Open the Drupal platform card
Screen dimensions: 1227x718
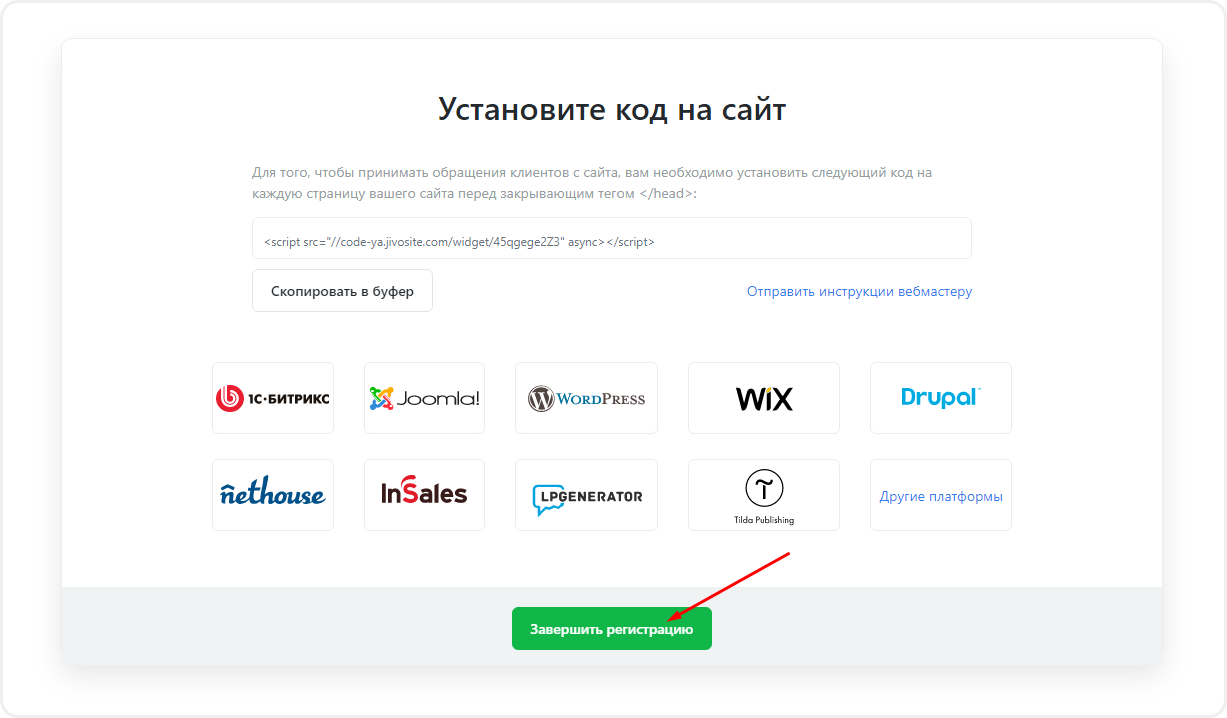(x=941, y=398)
